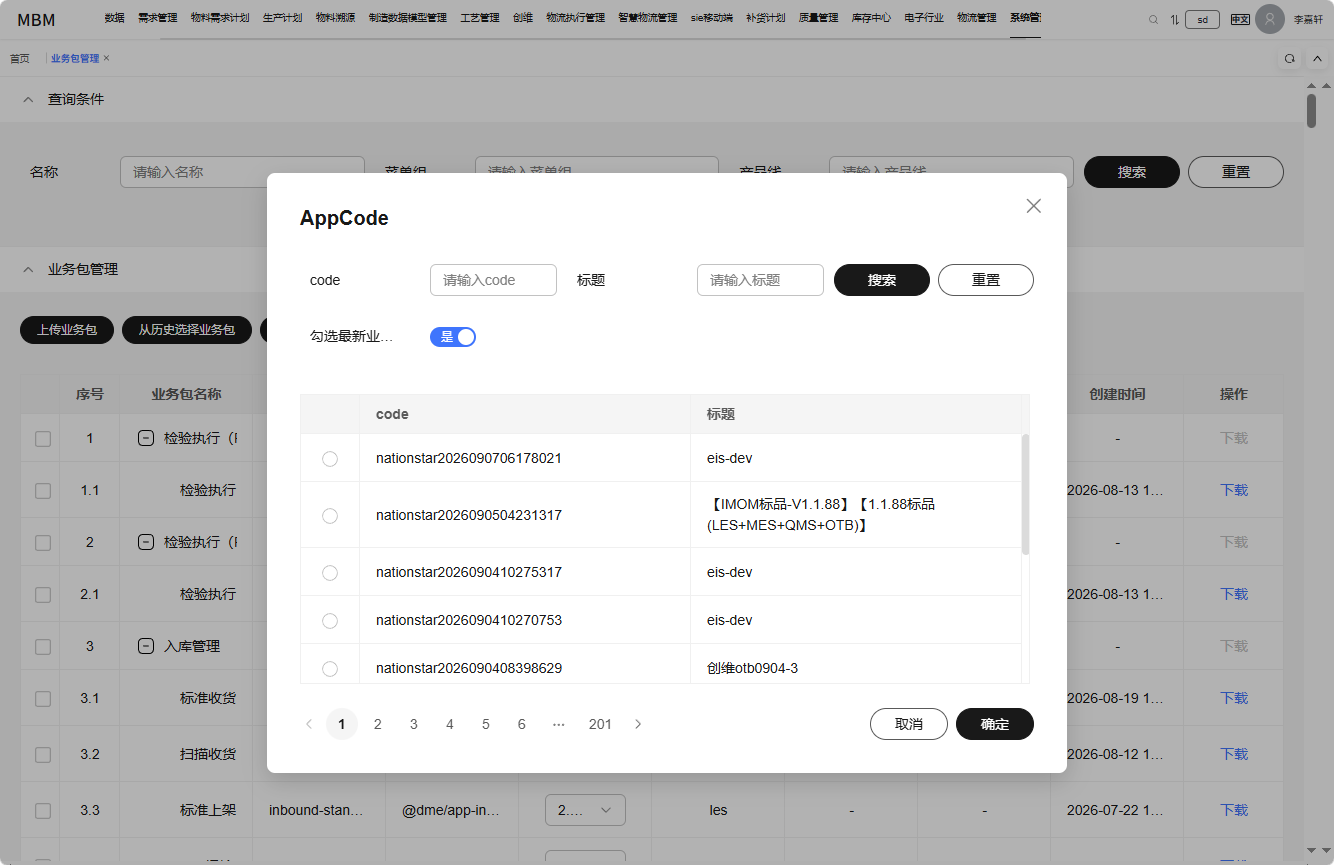Viewport: 1334px width, 865px height.
Task: Go to next page arrow in pagination
Action: pos(638,724)
